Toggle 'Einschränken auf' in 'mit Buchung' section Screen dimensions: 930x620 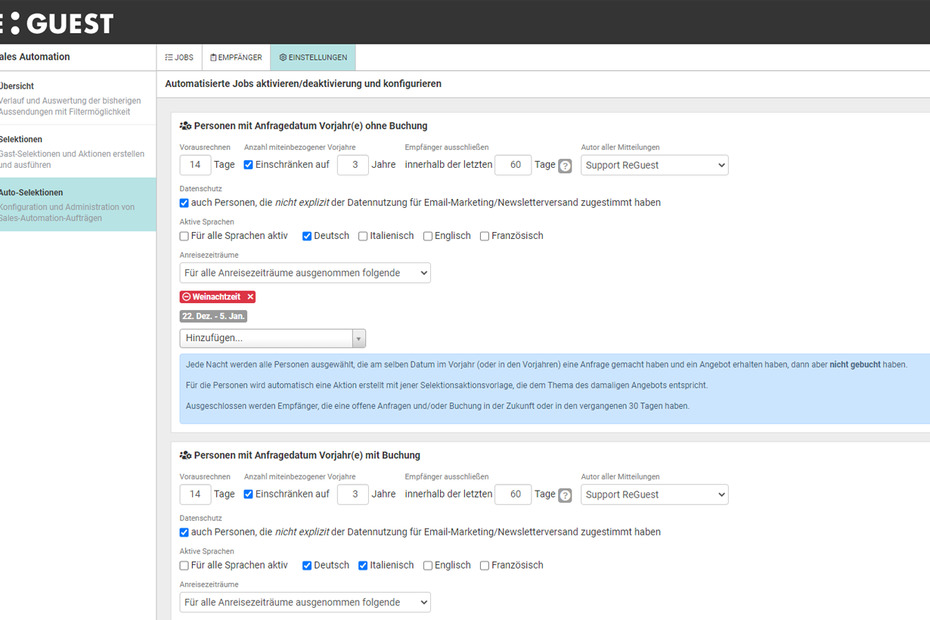[x=249, y=494]
